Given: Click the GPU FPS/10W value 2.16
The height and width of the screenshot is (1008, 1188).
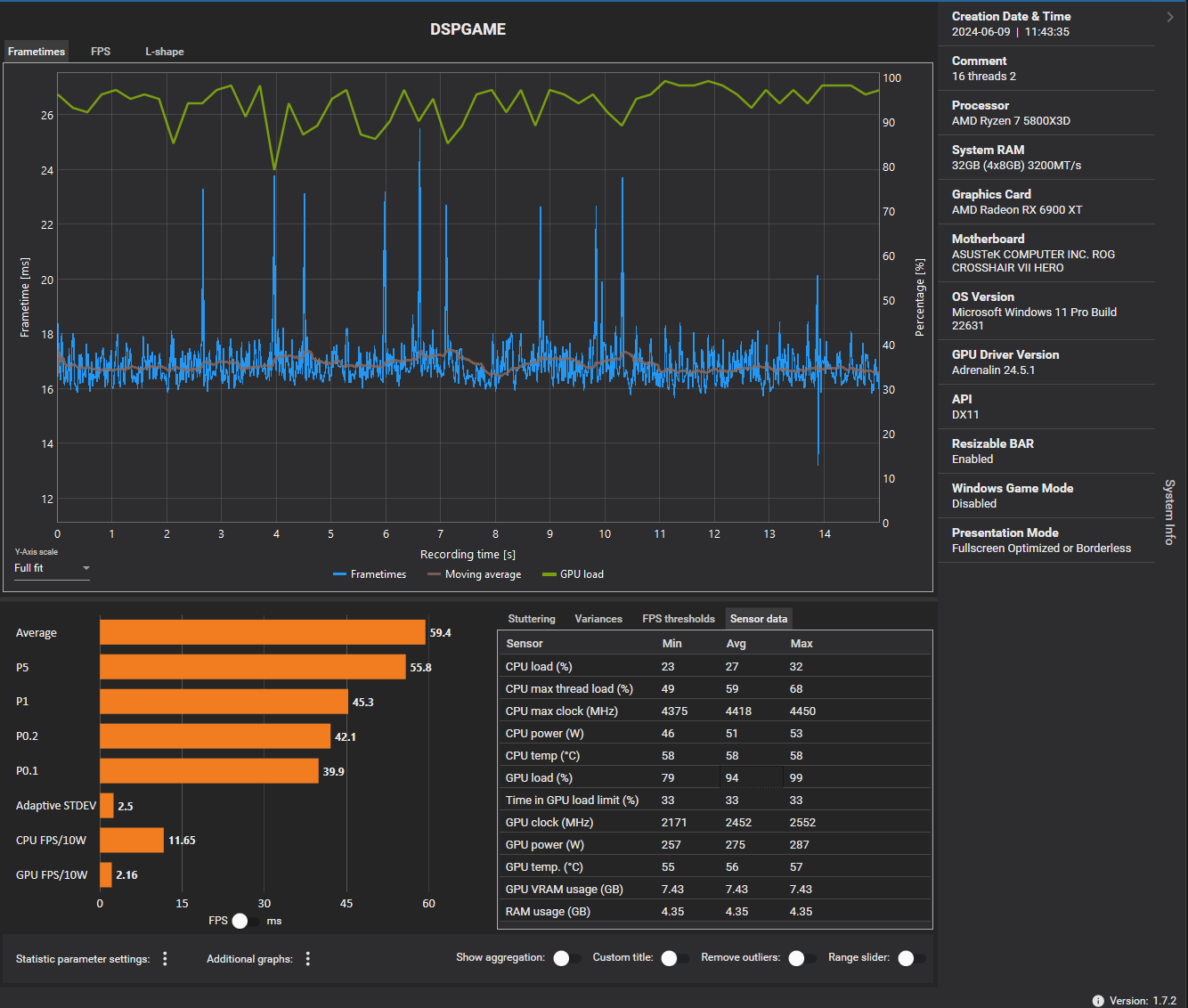Looking at the screenshot, I should (x=126, y=875).
